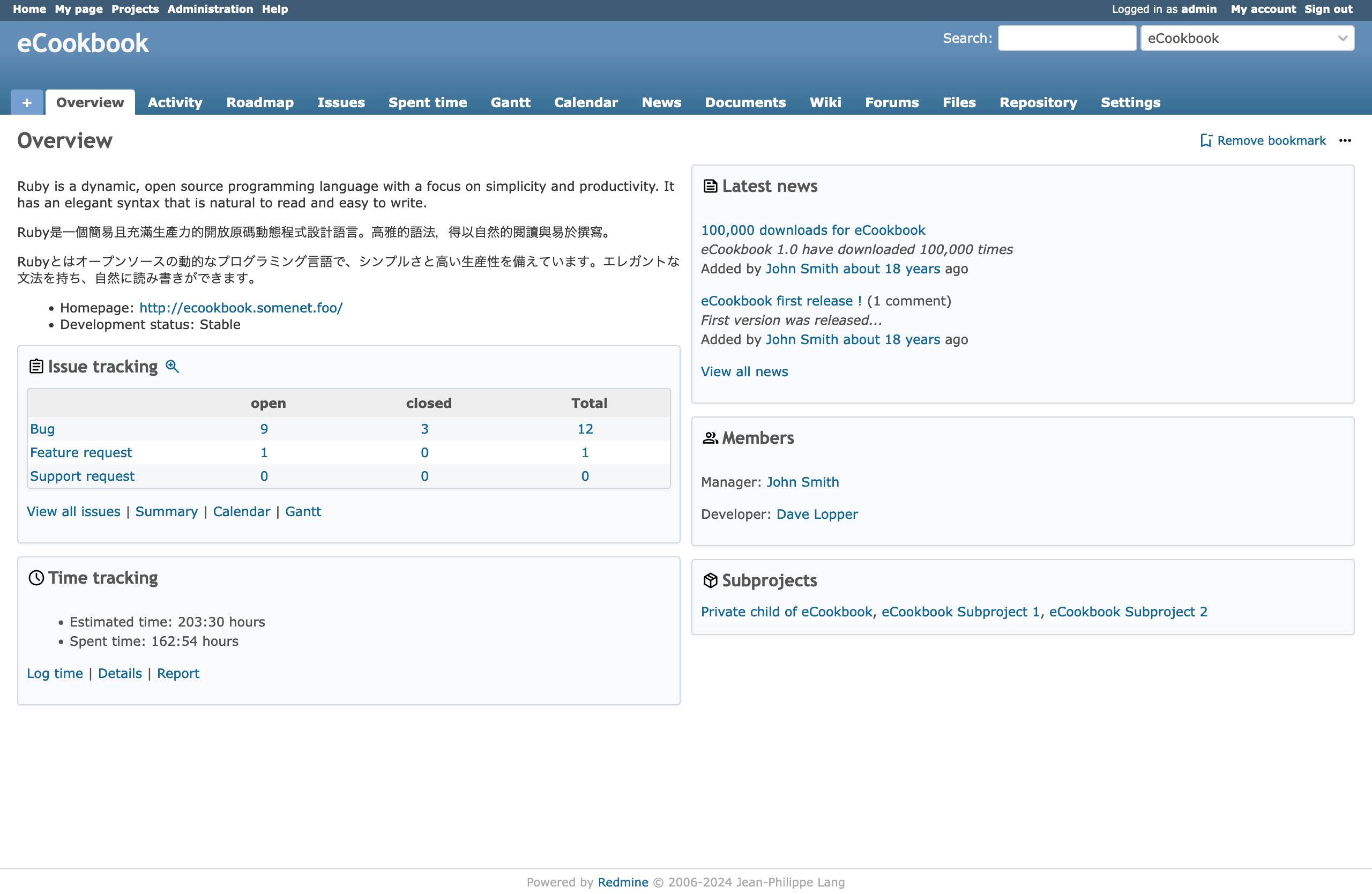
Task: Open manager John Smith profile
Action: [802, 482]
